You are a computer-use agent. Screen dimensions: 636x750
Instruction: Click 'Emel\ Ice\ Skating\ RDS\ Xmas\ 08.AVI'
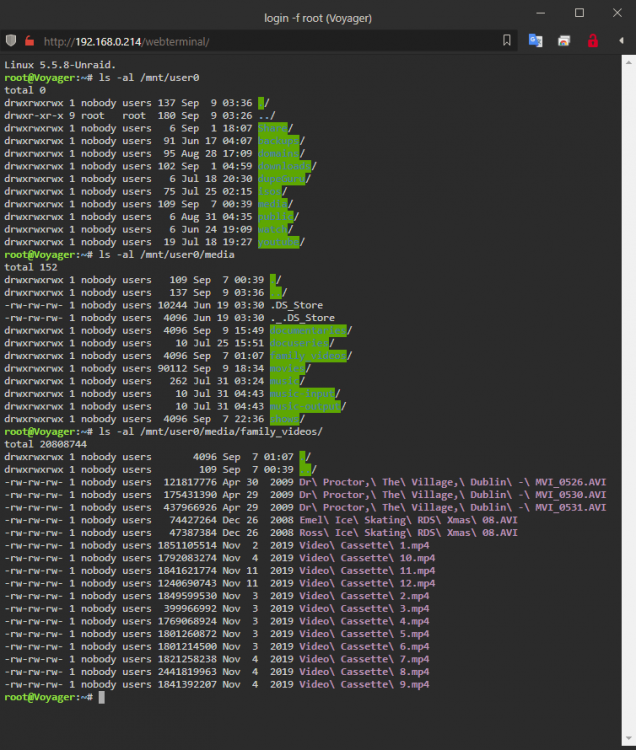click(408, 520)
